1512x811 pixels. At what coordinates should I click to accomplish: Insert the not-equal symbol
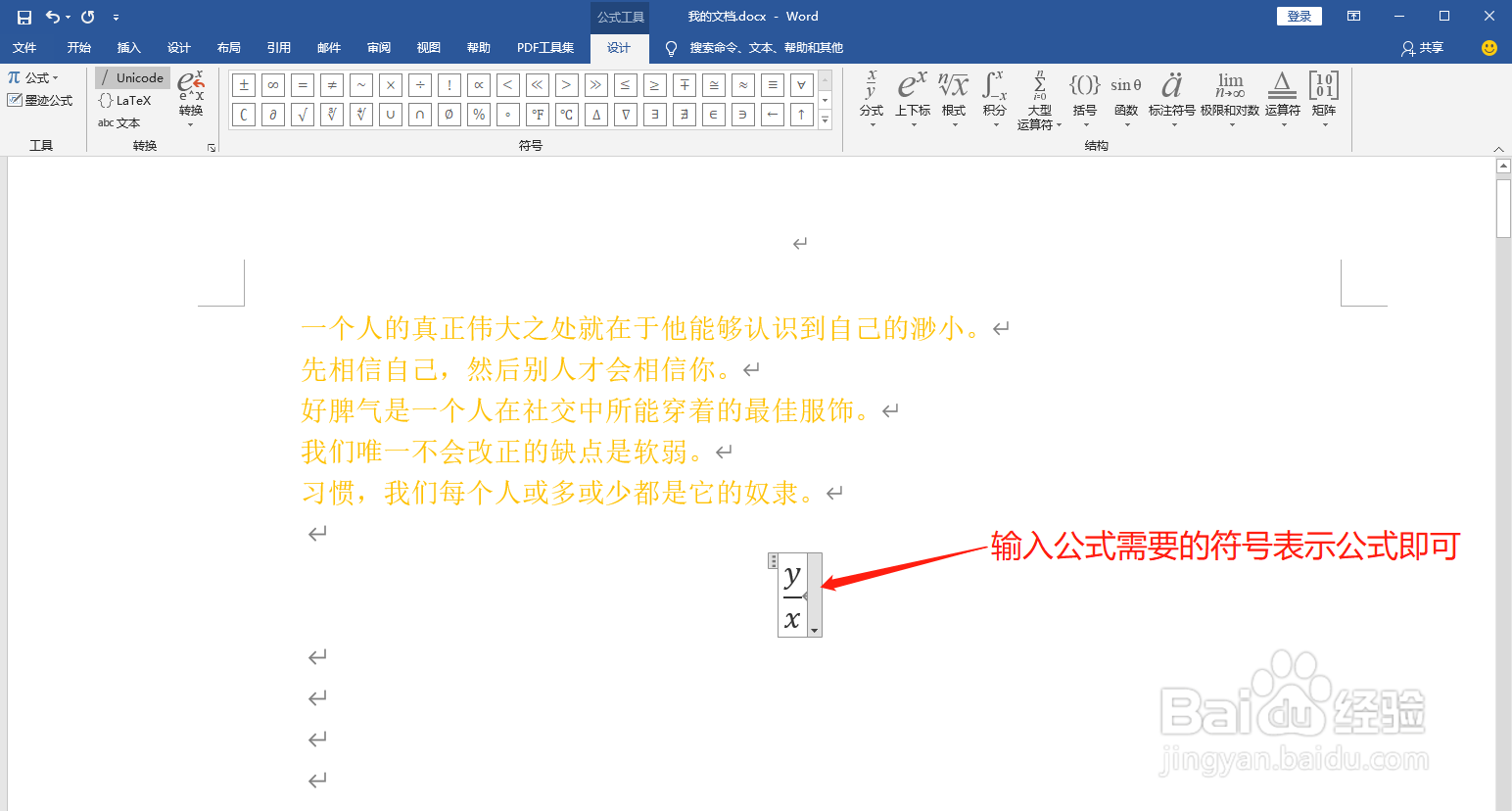[x=332, y=85]
